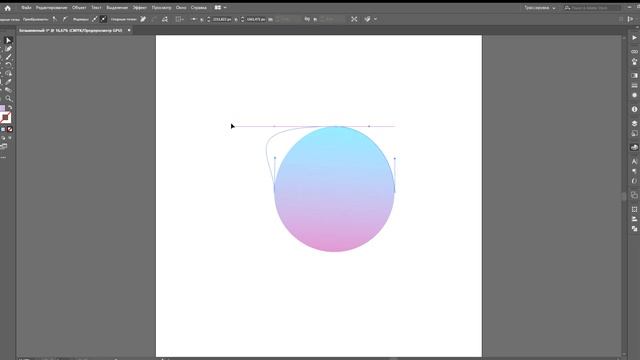
Task: Hide handles for multiple selected anchors
Action: pos(104,19)
